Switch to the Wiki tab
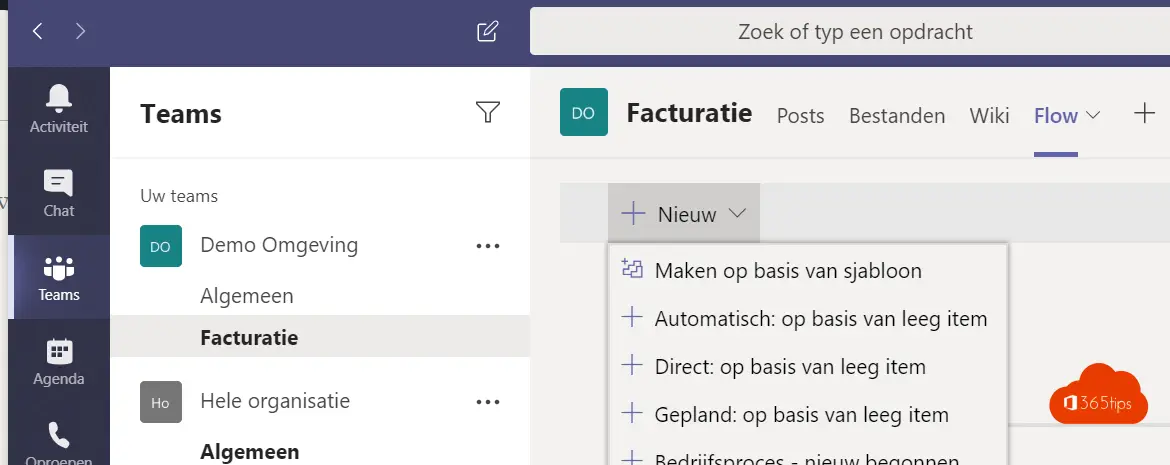1170x465 pixels. tap(989, 116)
